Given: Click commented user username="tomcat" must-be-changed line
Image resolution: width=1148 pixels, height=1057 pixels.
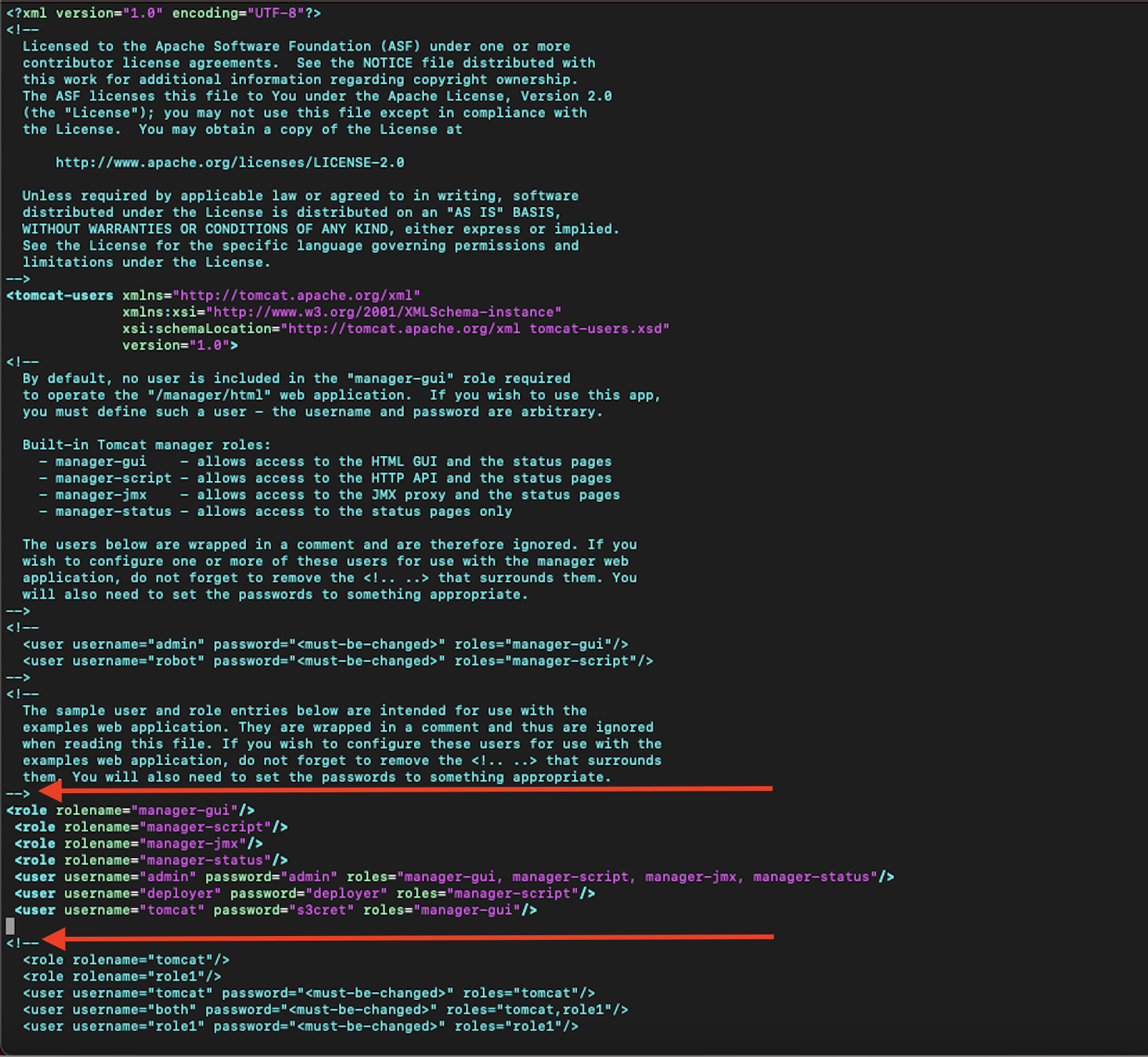Looking at the screenshot, I should point(309,993).
